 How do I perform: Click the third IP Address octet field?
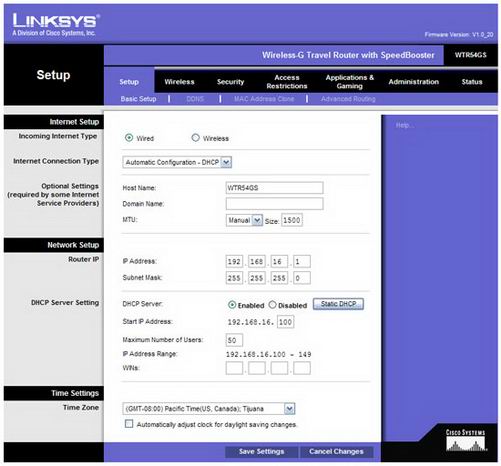coord(279,262)
